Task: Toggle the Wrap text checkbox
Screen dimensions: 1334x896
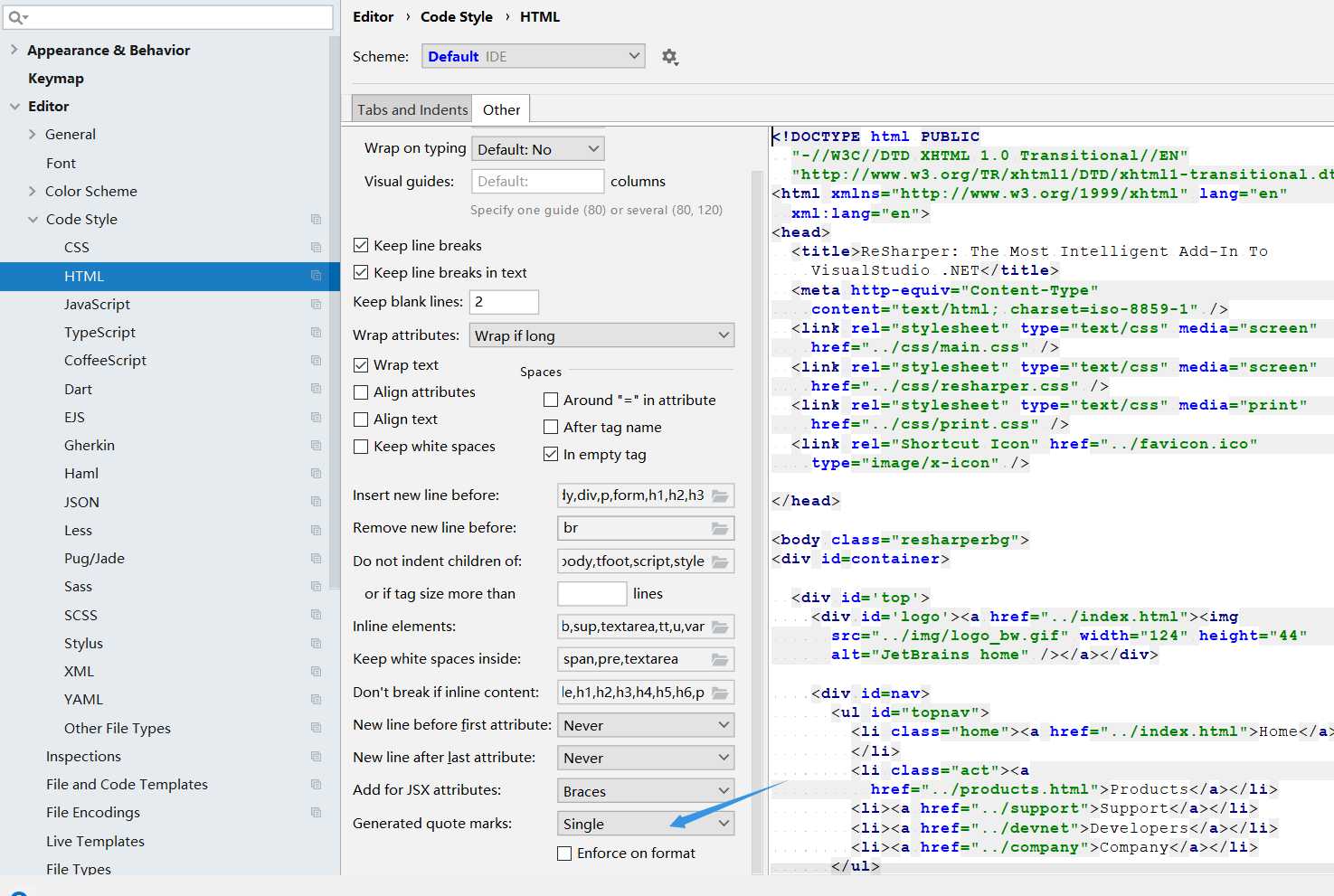Action: point(361,365)
